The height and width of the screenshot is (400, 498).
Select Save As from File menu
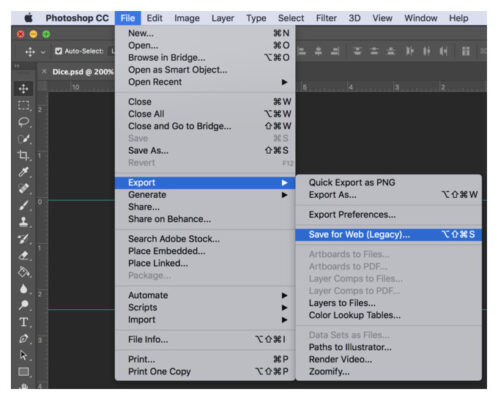click(x=205, y=151)
